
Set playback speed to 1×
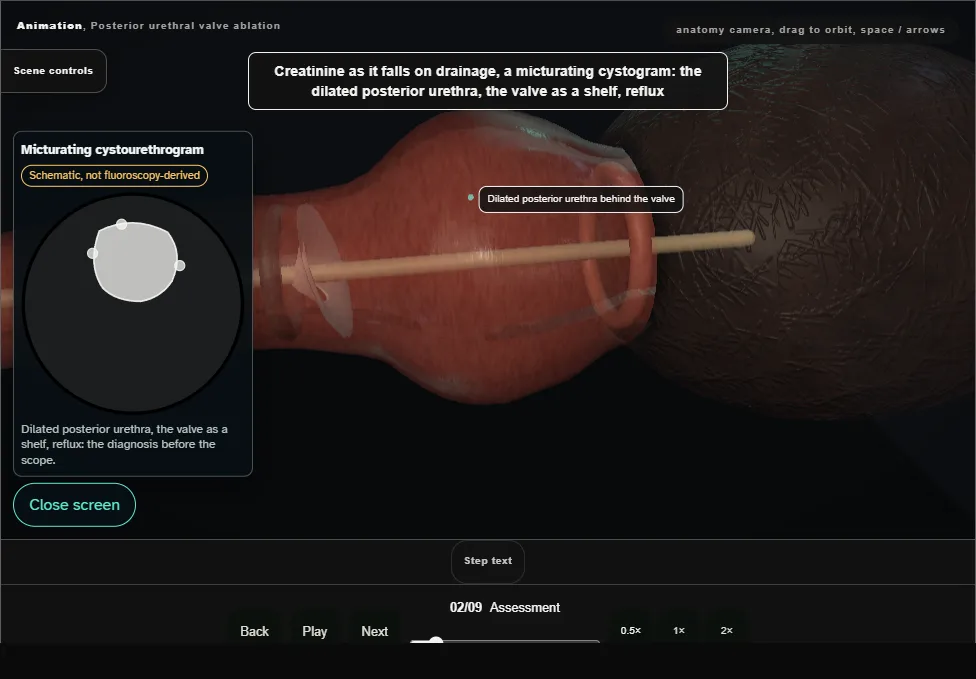tap(679, 630)
